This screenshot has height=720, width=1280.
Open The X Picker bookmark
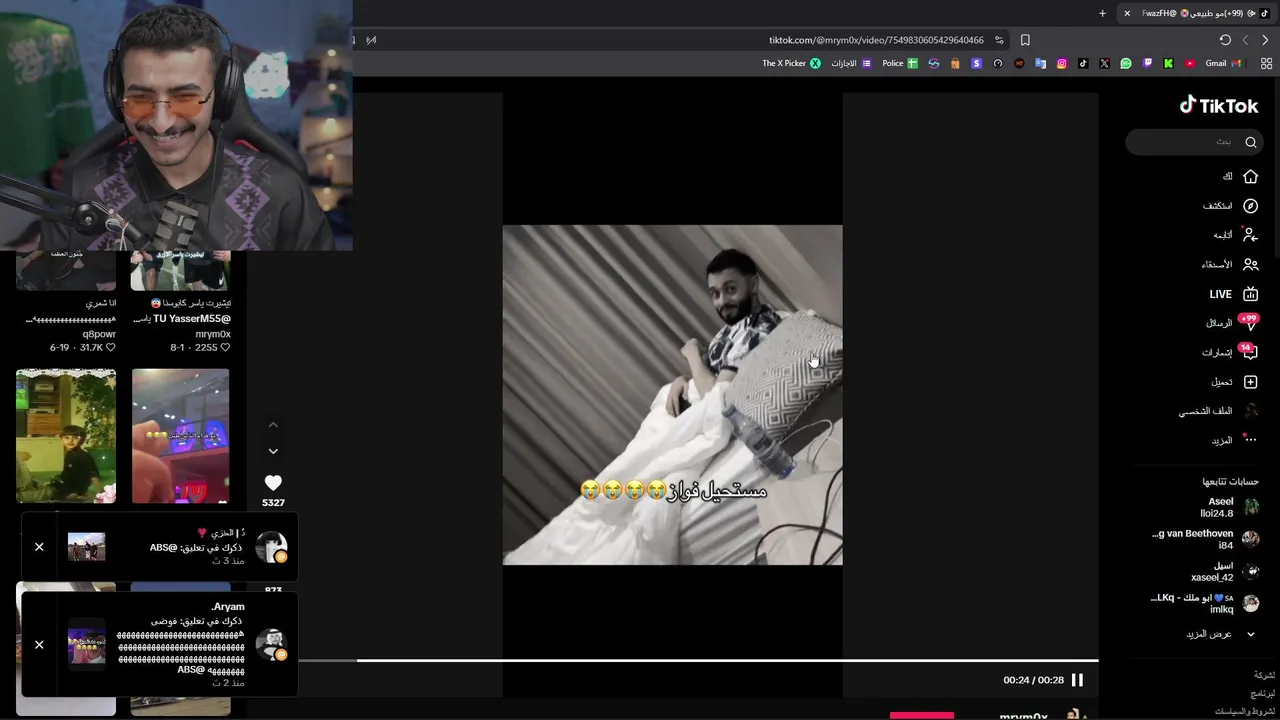point(791,63)
